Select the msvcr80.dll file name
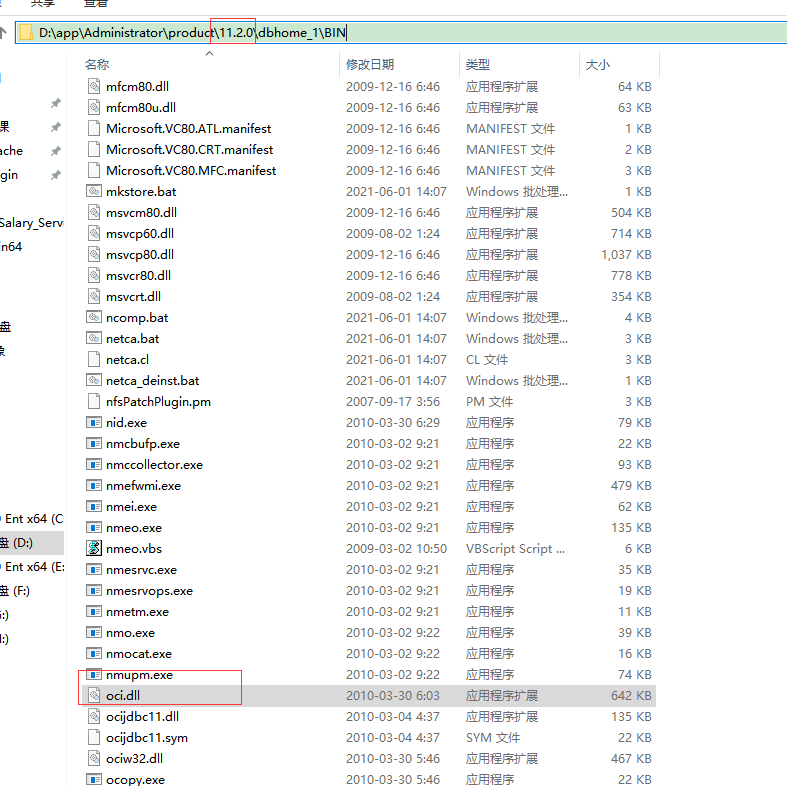This screenshot has height=786, width=787. tap(139, 276)
